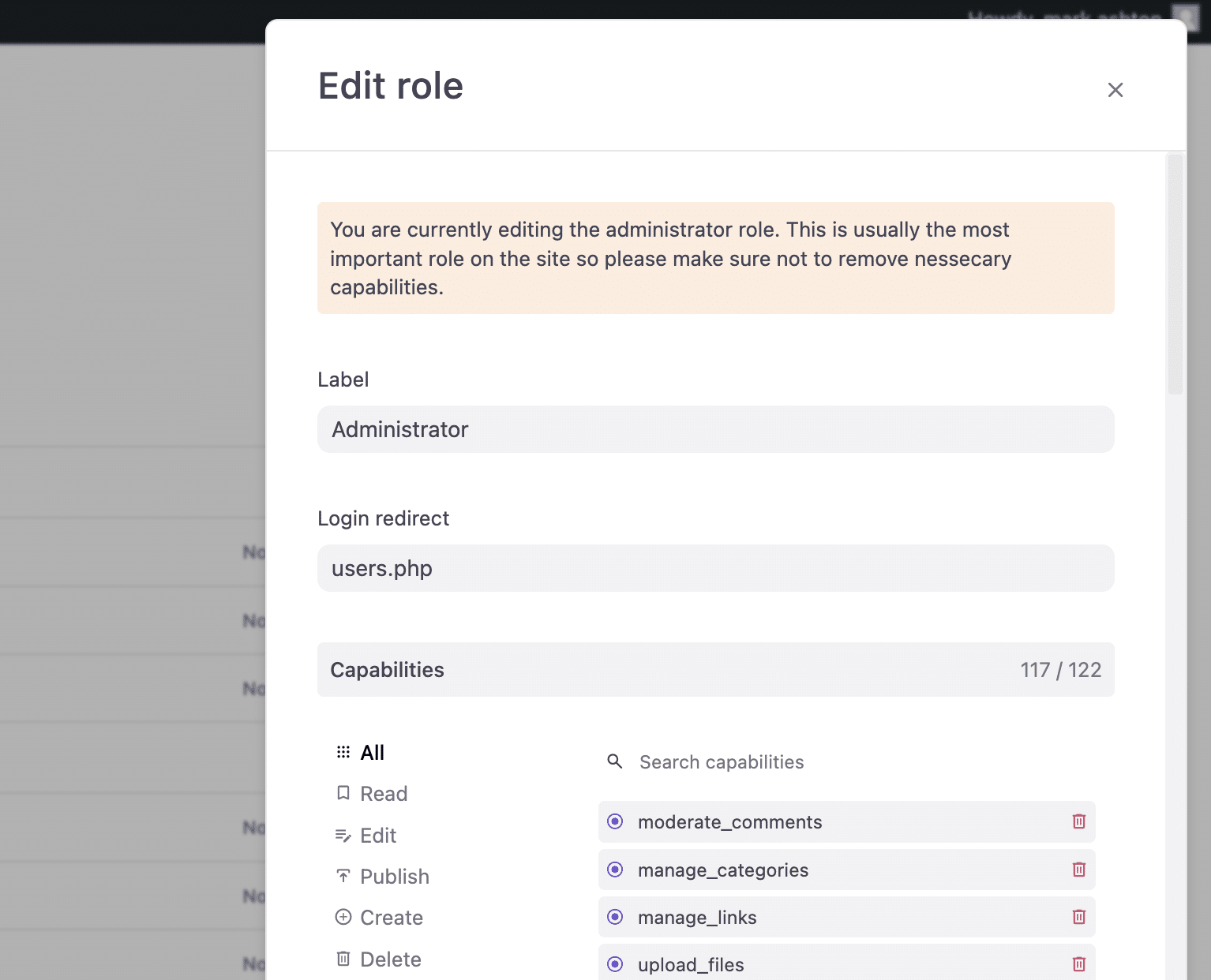Viewport: 1211px width, 980px height.
Task: Delete the manage_categories capability
Action: (1079, 870)
